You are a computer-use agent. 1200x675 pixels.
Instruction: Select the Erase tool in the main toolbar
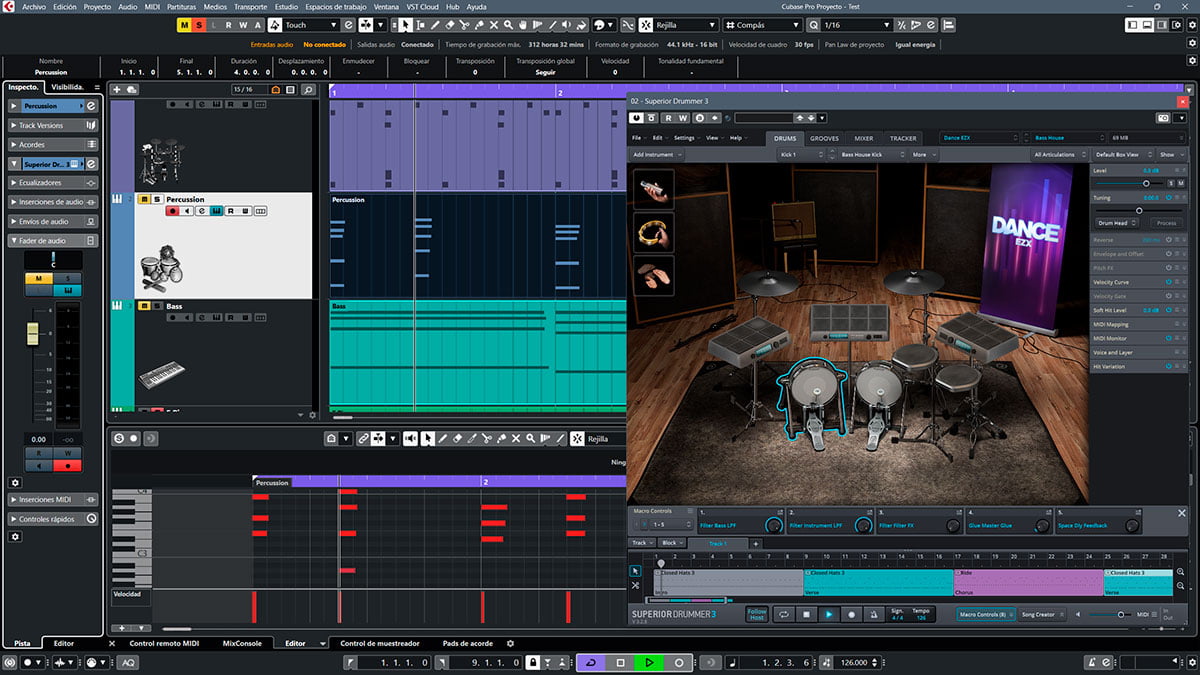point(449,24)
